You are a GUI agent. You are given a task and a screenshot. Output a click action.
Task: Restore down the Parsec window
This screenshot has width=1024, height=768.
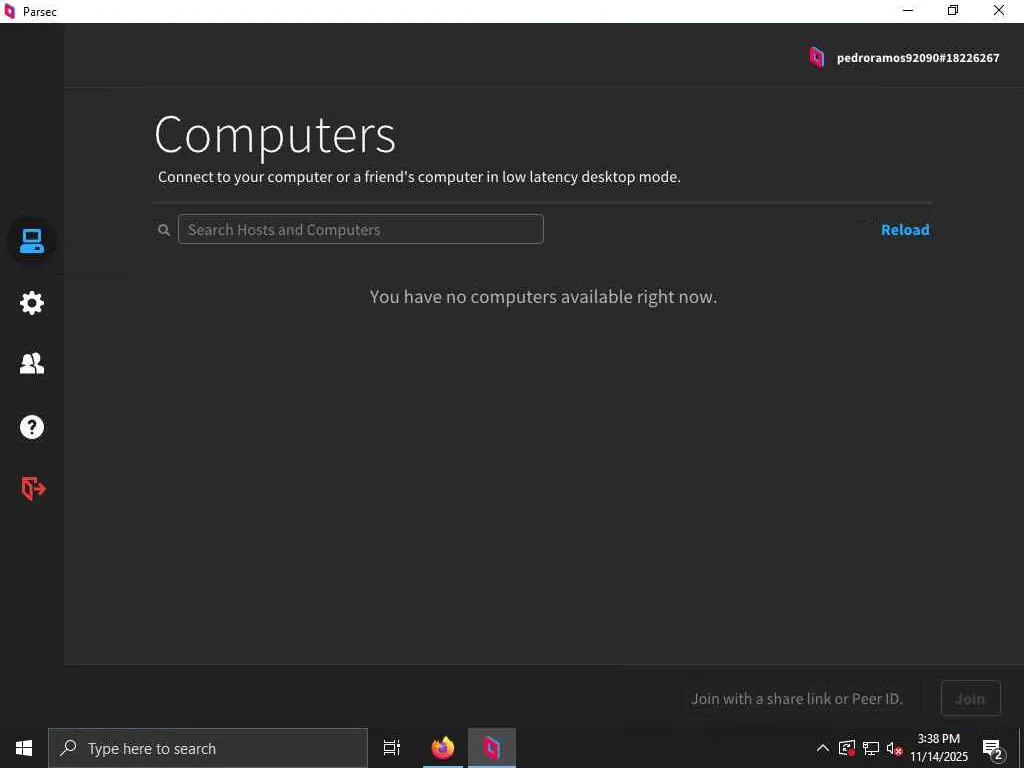[x=953, y=10]
